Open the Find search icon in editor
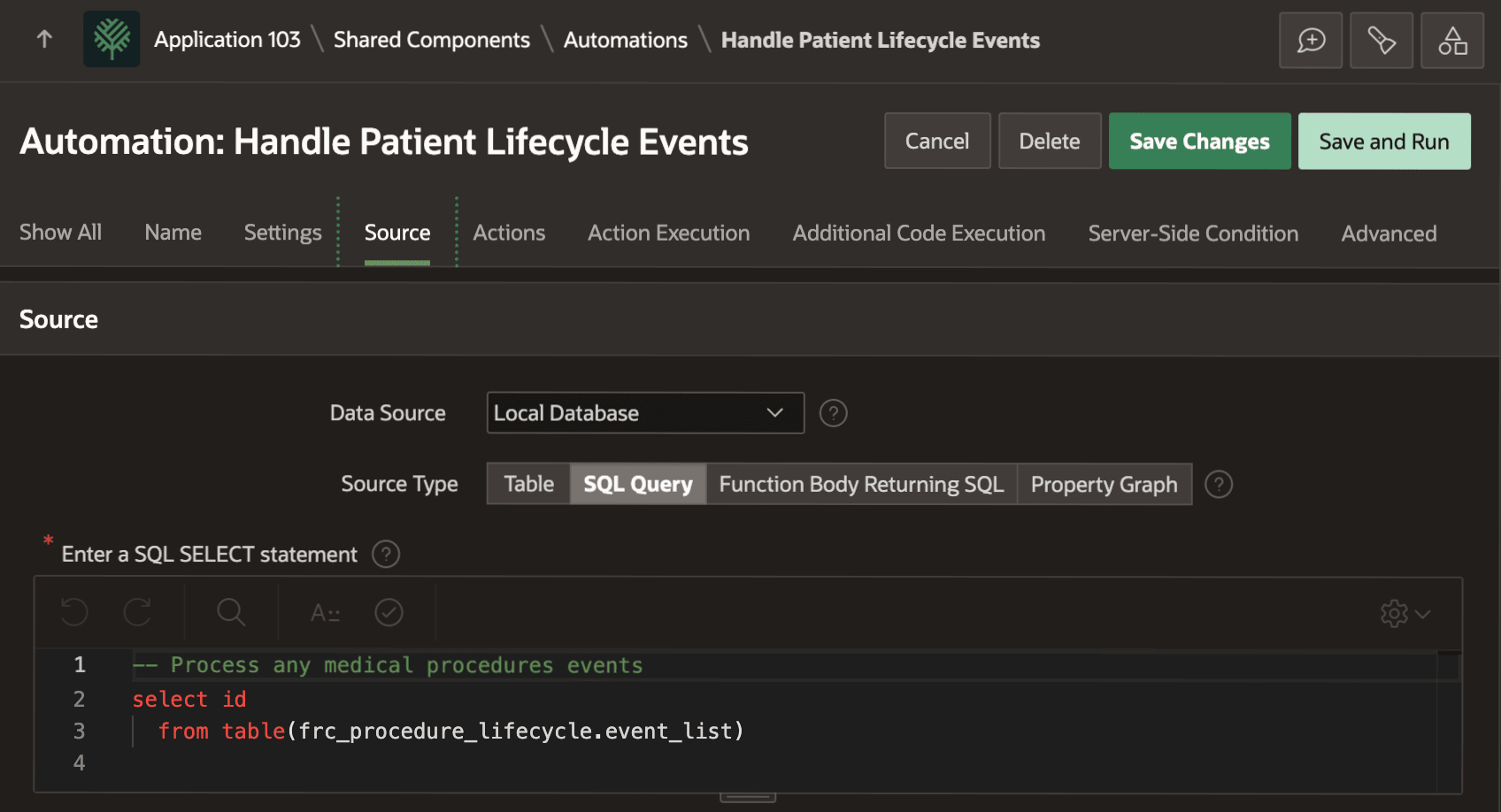This screenshot has height=812, width=1501. (231, 612)
